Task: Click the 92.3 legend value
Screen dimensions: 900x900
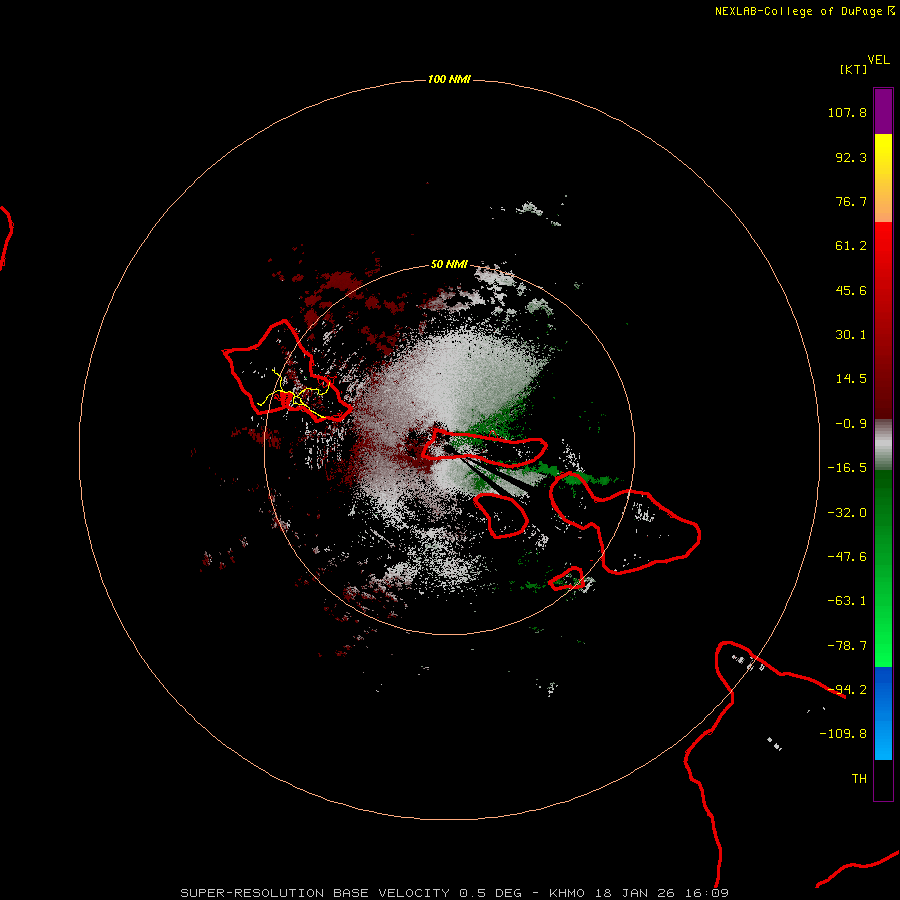Action: 851,157
